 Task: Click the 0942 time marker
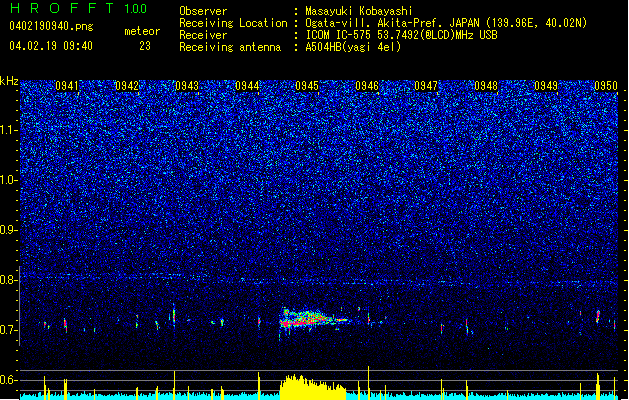coord(127,86)
